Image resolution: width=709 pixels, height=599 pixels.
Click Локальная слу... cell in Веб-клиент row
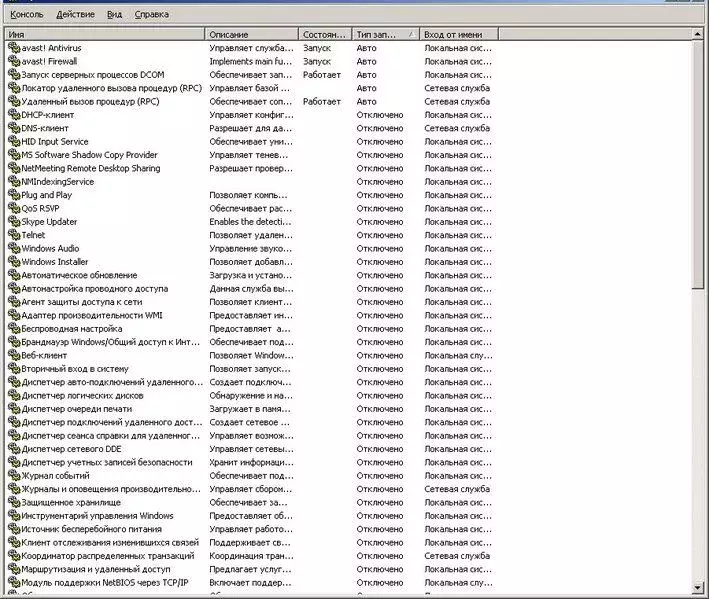(x=458, y=355)
